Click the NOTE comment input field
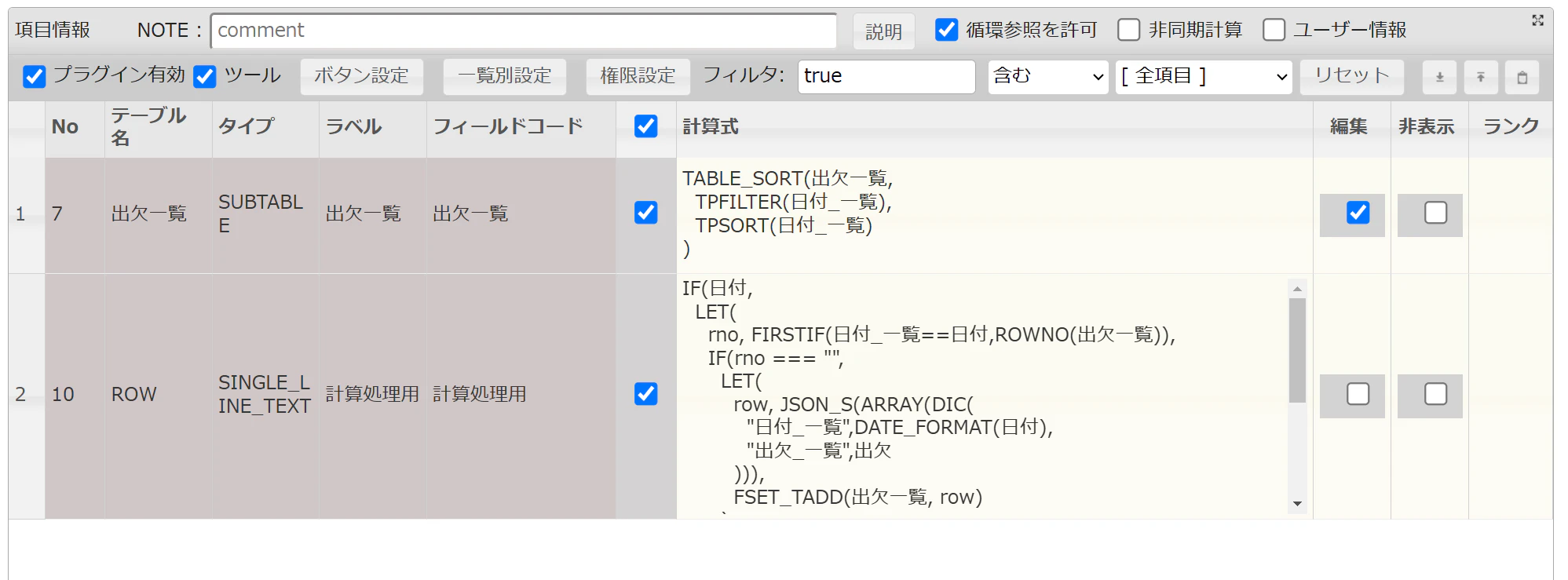The width and height of the screenshot is (1568, 580). coord(524,31)
